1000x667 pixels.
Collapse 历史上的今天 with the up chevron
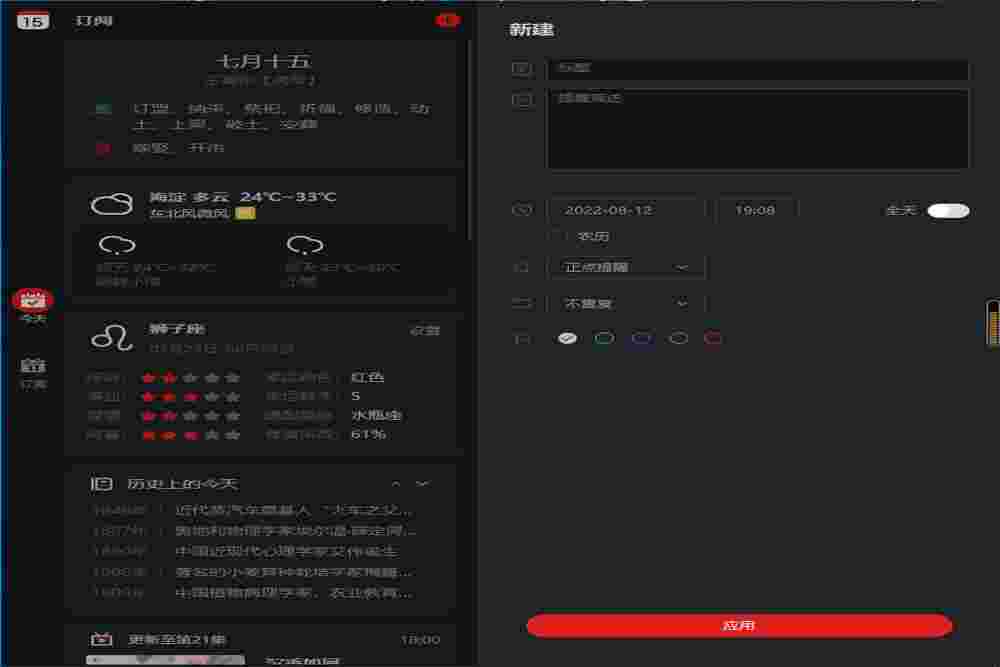point(396,483)
